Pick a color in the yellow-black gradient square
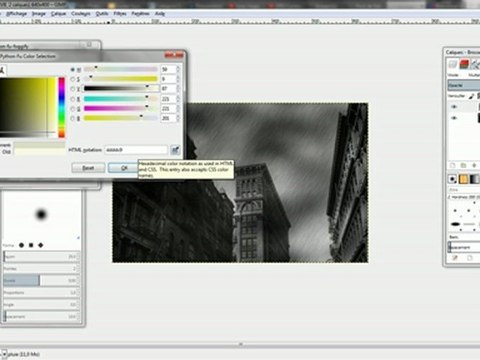Viewport: 480px width, 360px height. [x=28, y=107]
